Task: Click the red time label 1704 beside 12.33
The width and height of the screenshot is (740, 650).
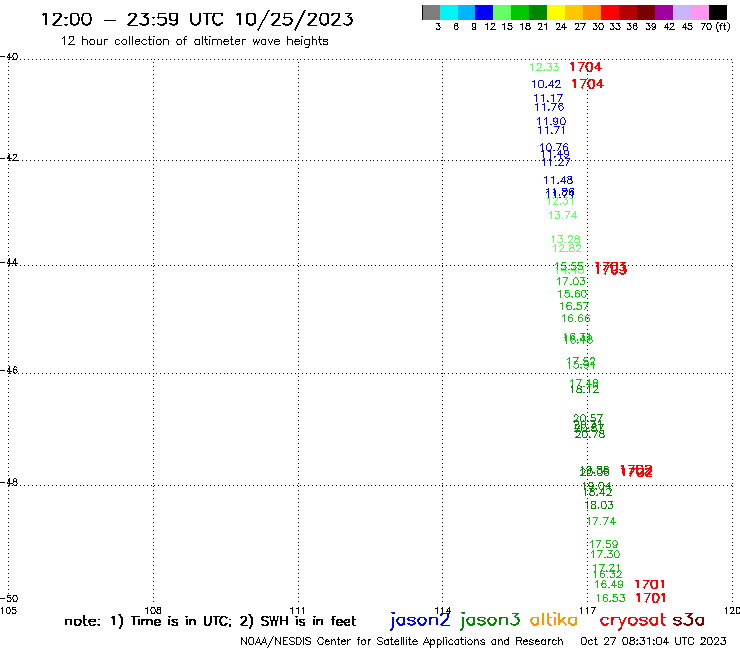Action: click(x=585, y=67)
